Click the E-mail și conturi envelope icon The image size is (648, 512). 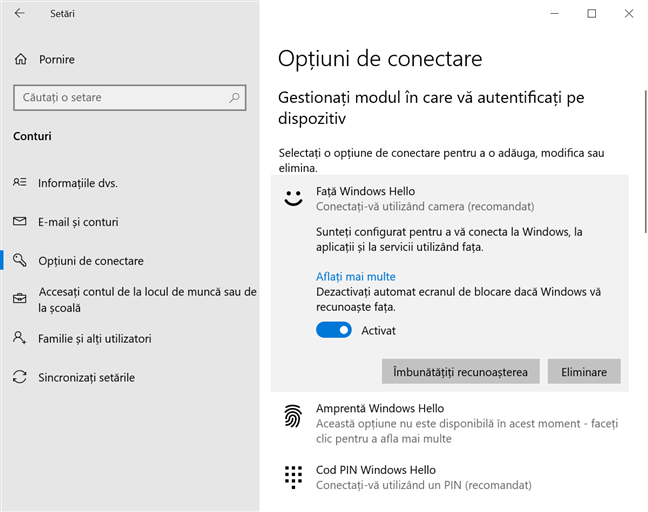19,221
